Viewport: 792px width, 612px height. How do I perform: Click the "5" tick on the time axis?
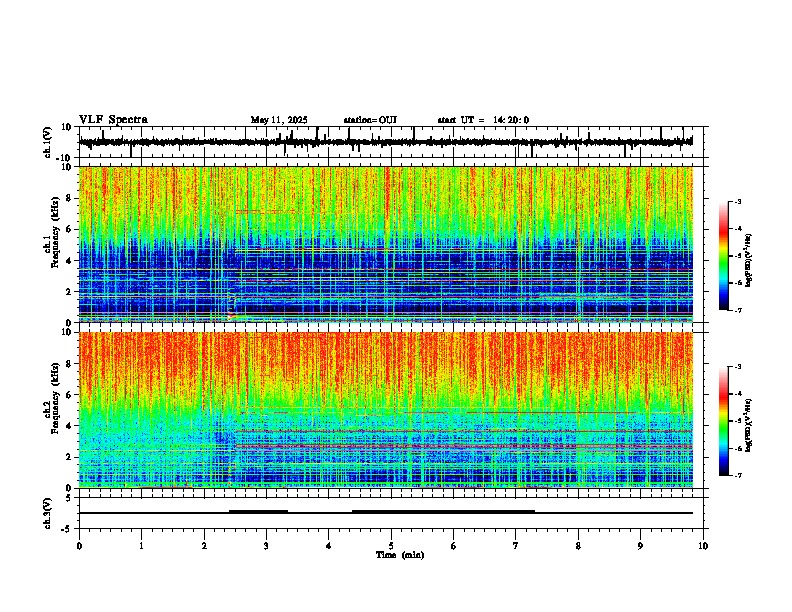(391, 546)
